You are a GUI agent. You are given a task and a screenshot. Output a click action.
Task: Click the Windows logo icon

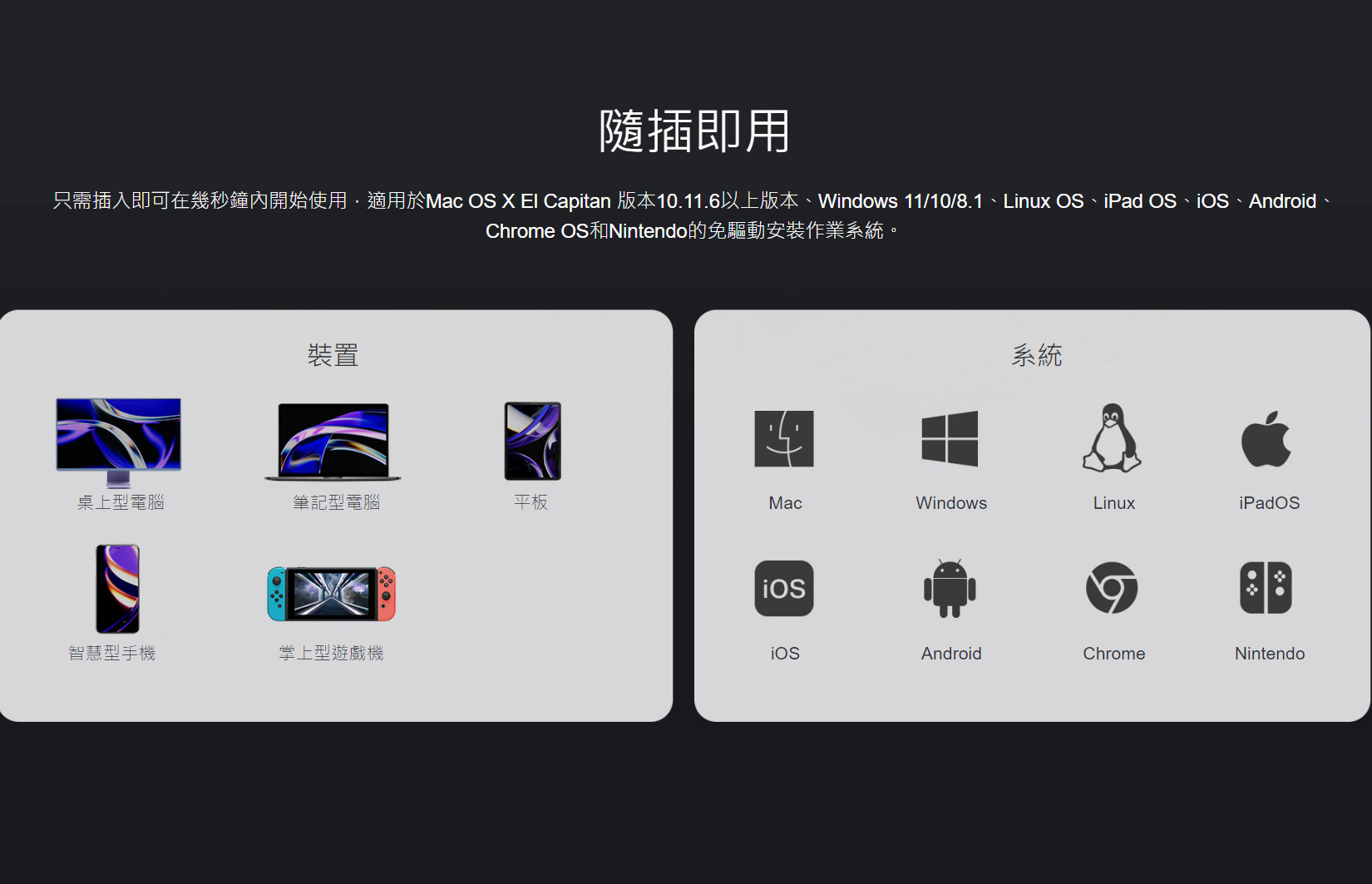950,438
